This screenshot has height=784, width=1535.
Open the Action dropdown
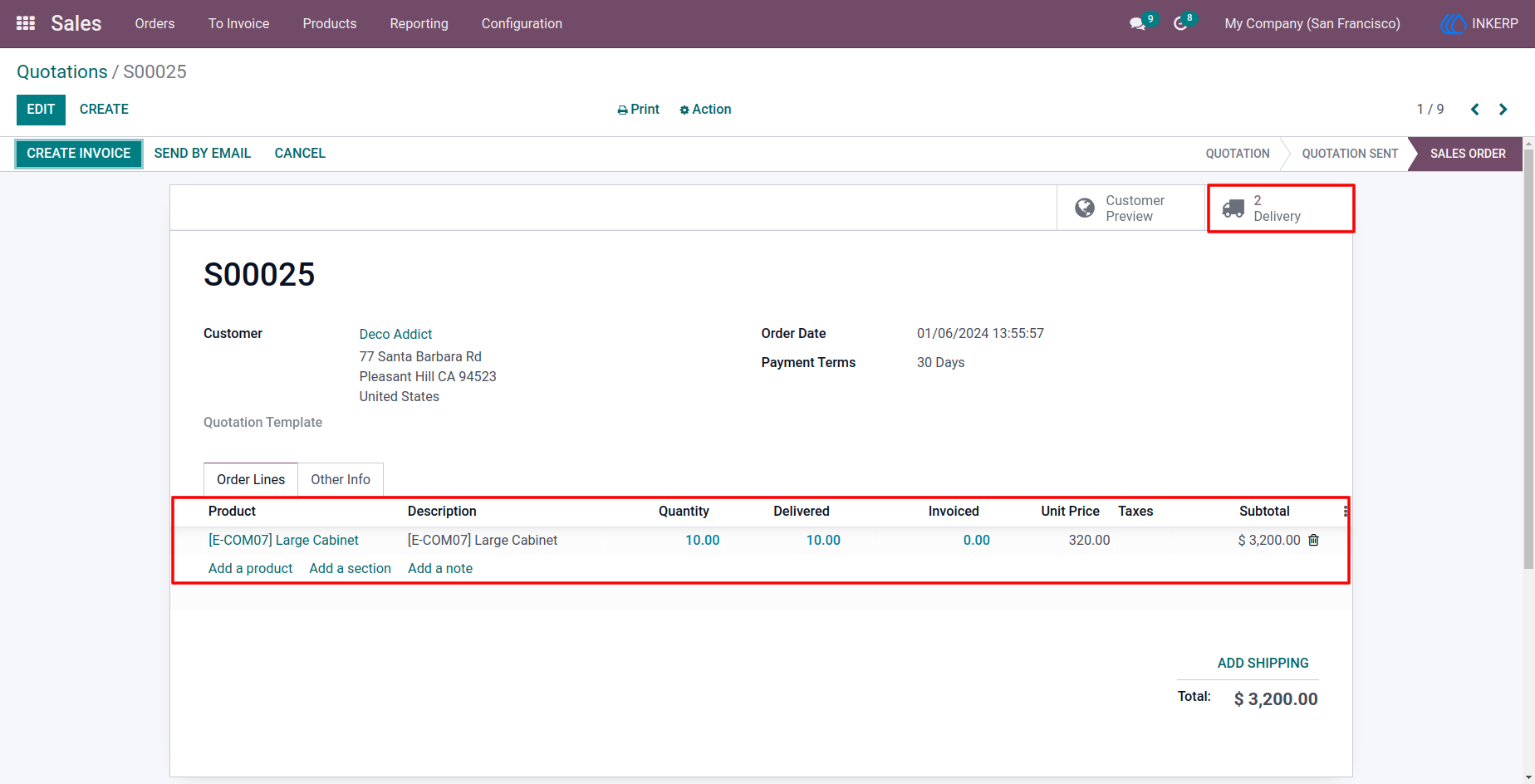705,110
